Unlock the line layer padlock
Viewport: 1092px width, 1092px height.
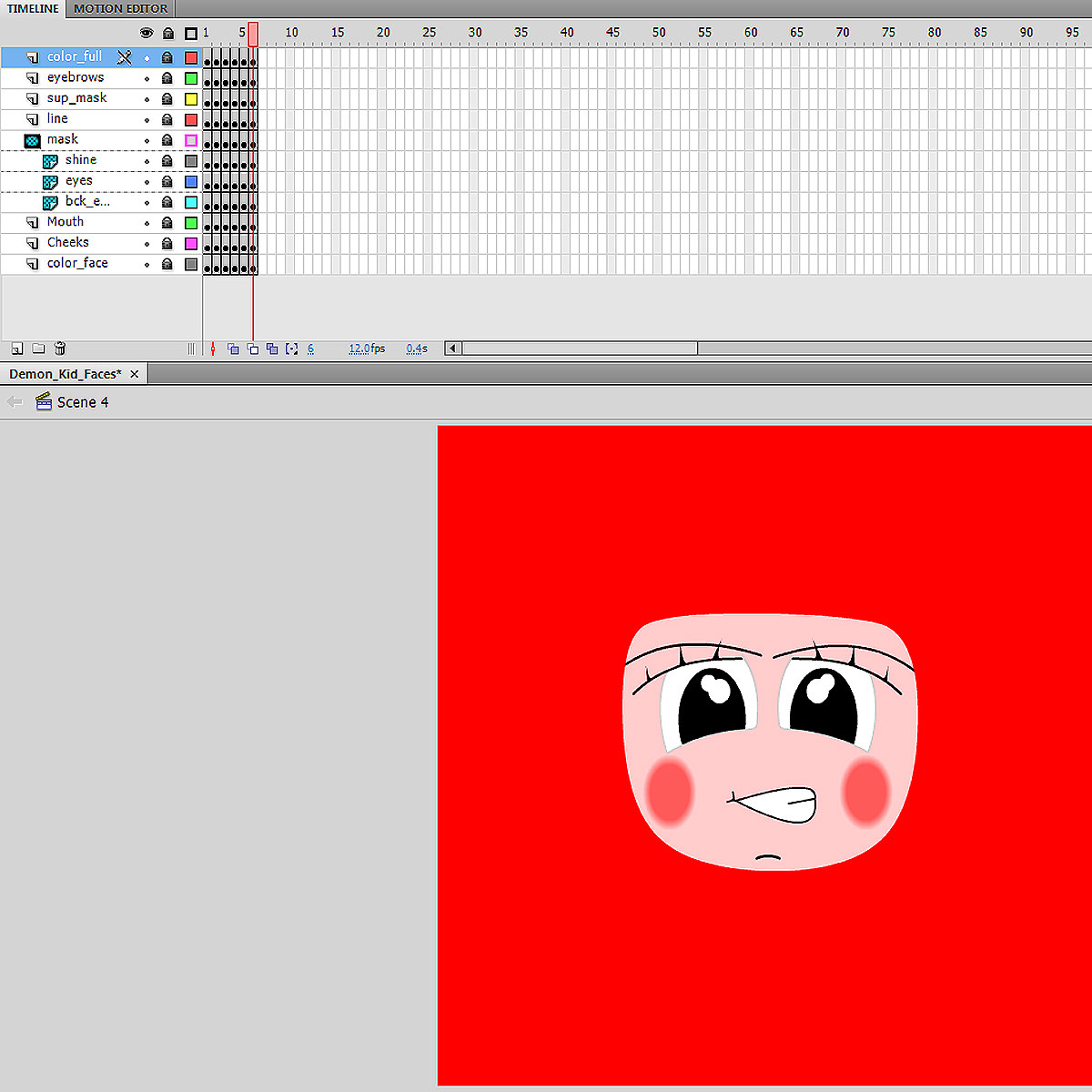tap(167, 119)
